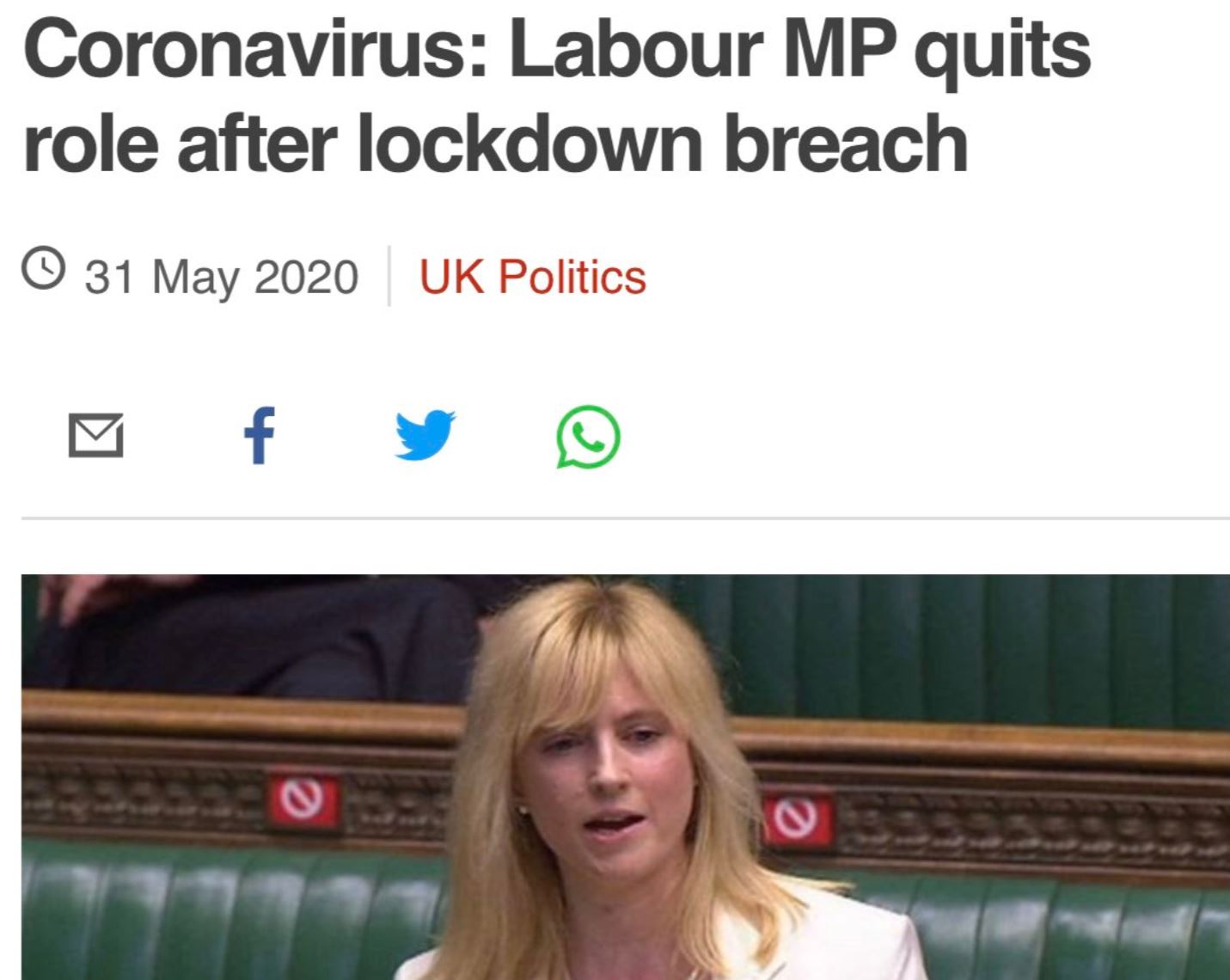Open the article photo of the MP speaking
The height and width of the screenshot is (980, 1230).
(626, 777)
